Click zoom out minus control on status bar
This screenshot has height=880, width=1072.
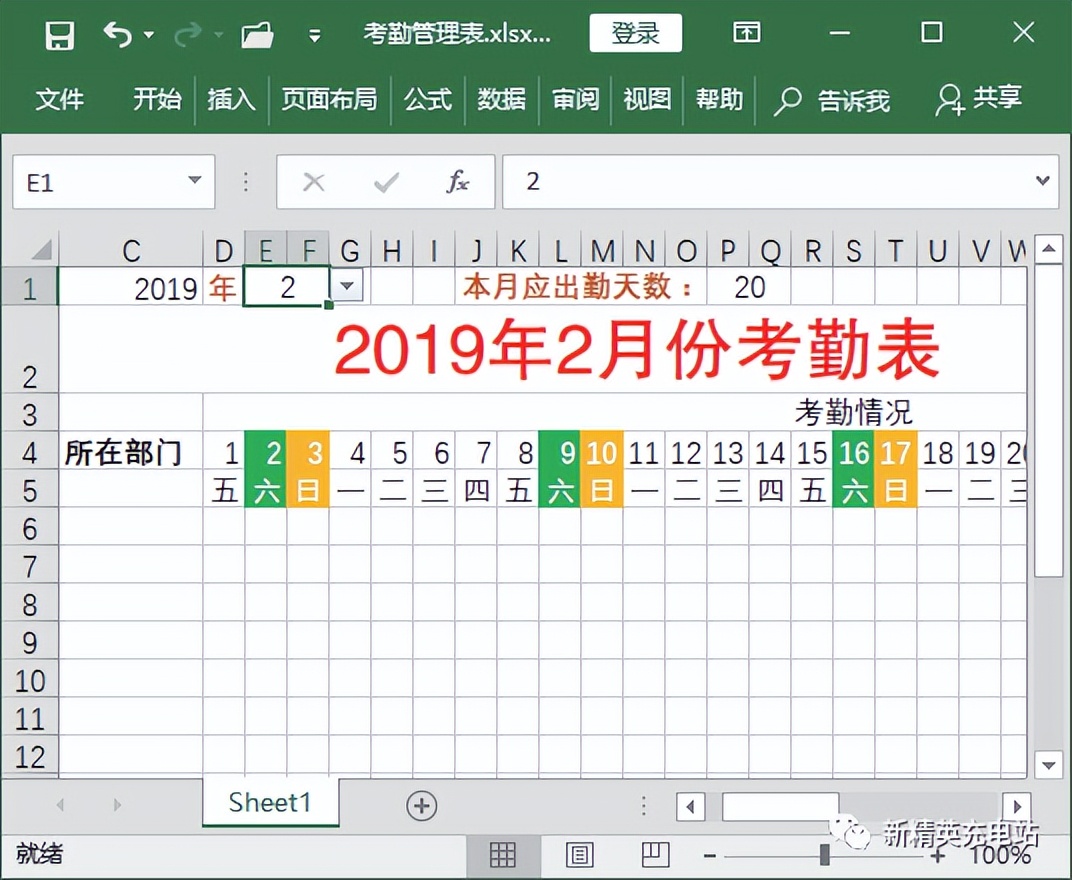(x=711, y=855)
